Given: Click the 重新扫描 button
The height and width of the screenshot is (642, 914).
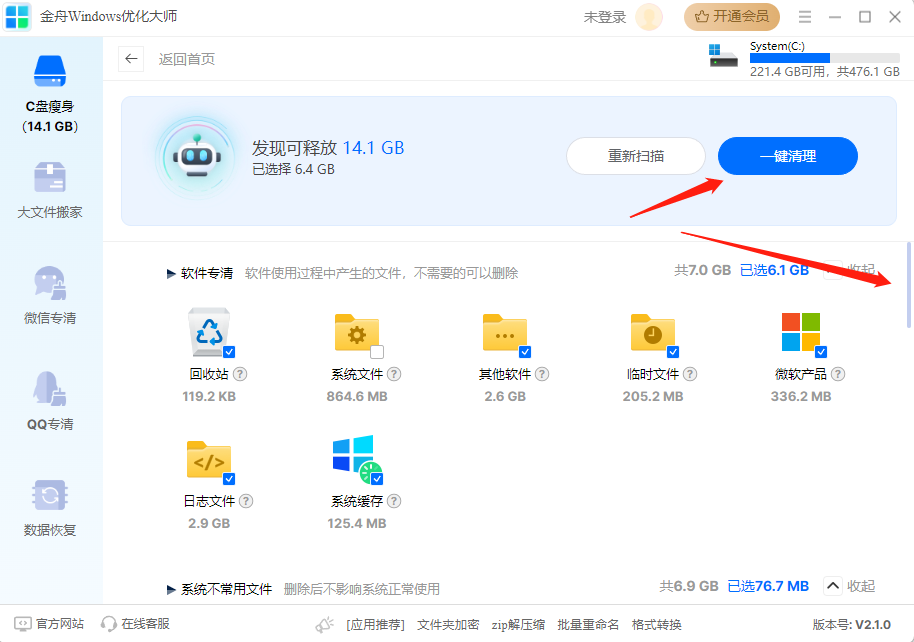Looking at the screenshot, I should [x=636, y=156].
